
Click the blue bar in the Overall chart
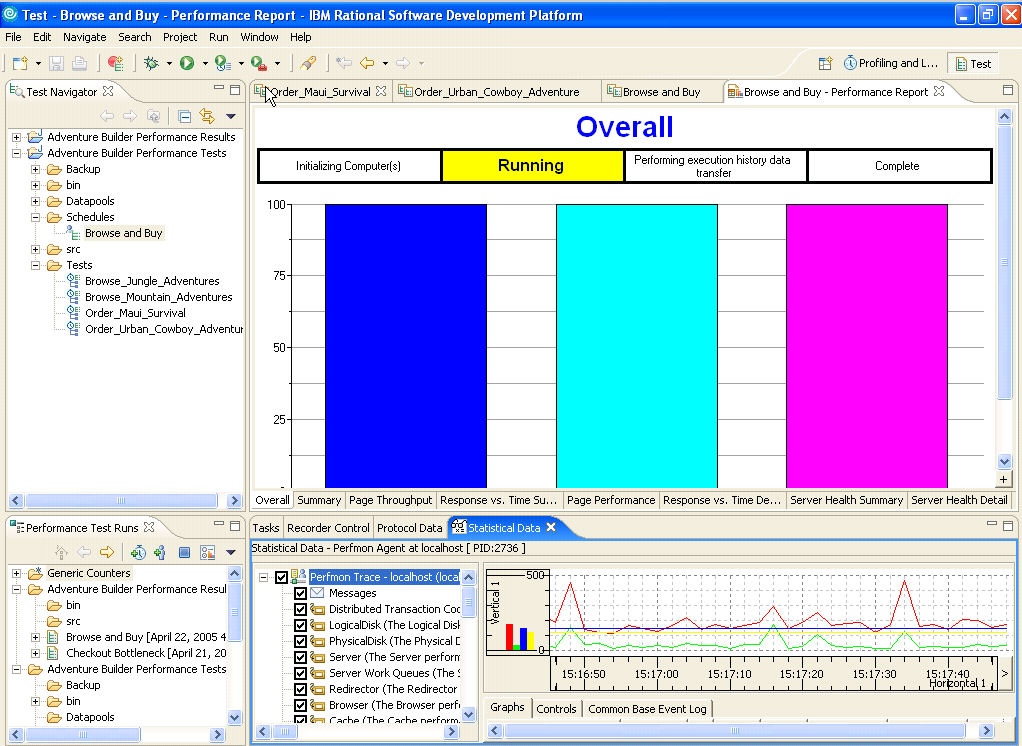(406, 346)
